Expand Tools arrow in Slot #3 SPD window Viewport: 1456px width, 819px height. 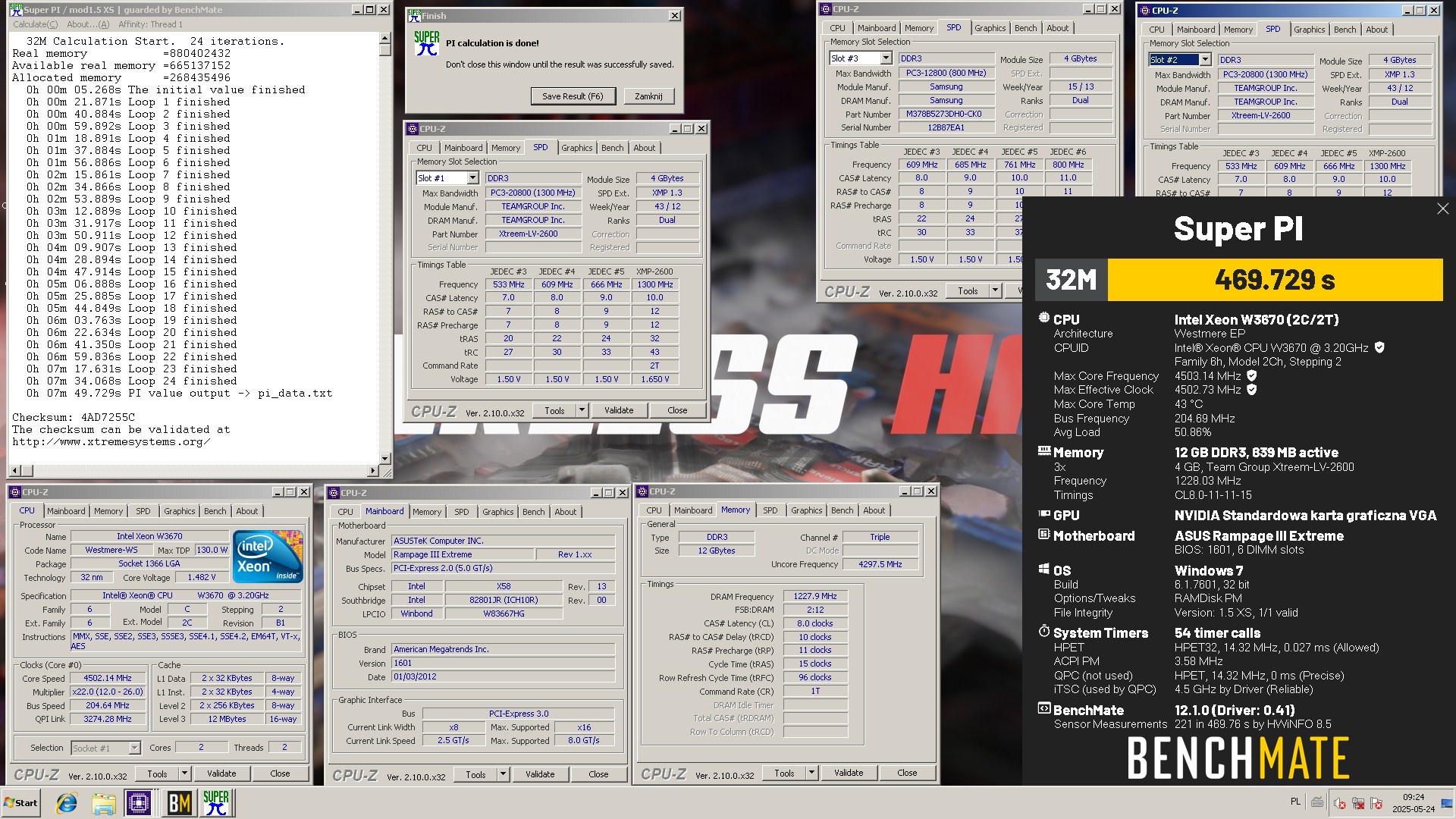[995, 290]
